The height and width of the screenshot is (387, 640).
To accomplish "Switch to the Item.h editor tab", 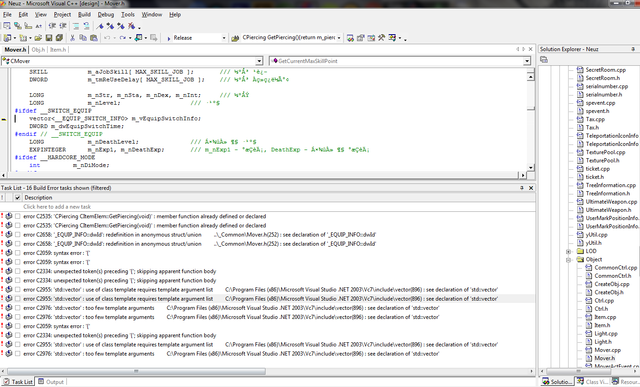I will [x=58, y=50].
